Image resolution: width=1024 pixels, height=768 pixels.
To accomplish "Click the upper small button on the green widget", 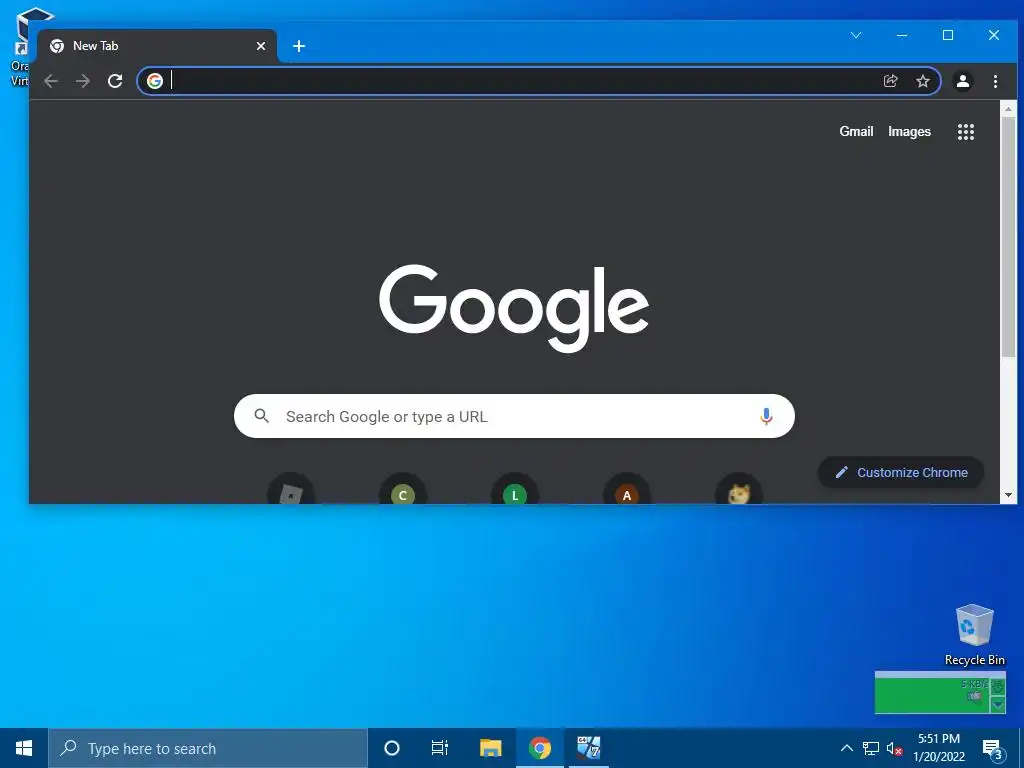I will [998, 687].
